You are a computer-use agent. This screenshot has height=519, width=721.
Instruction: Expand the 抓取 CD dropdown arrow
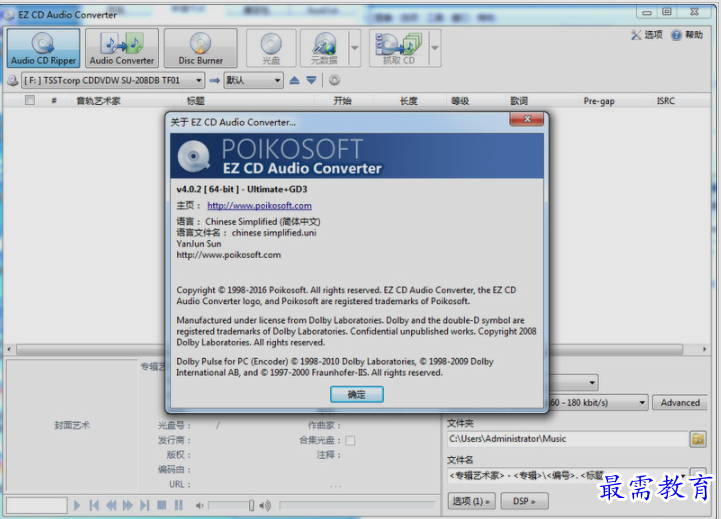click(435, 48)
